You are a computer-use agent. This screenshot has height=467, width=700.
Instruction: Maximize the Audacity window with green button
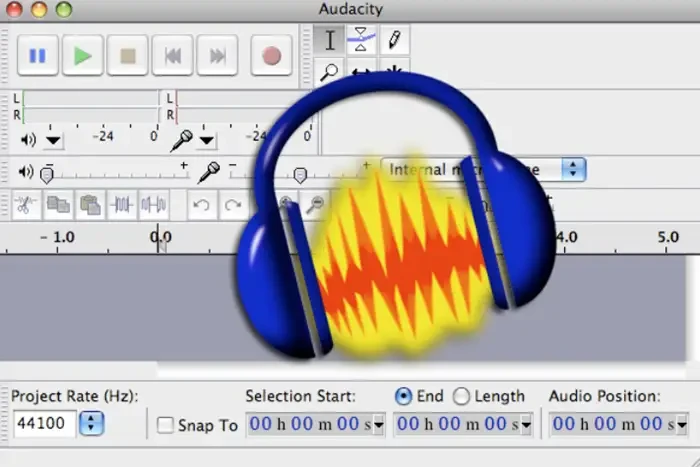pyautogui.click(x=64, y=9)
